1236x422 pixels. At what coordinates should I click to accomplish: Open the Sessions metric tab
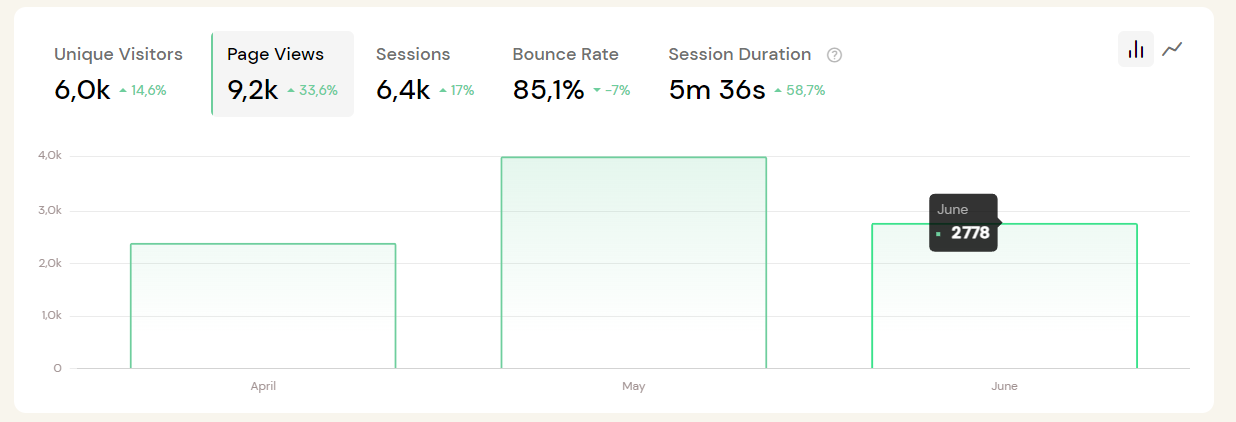click(424, 73)
